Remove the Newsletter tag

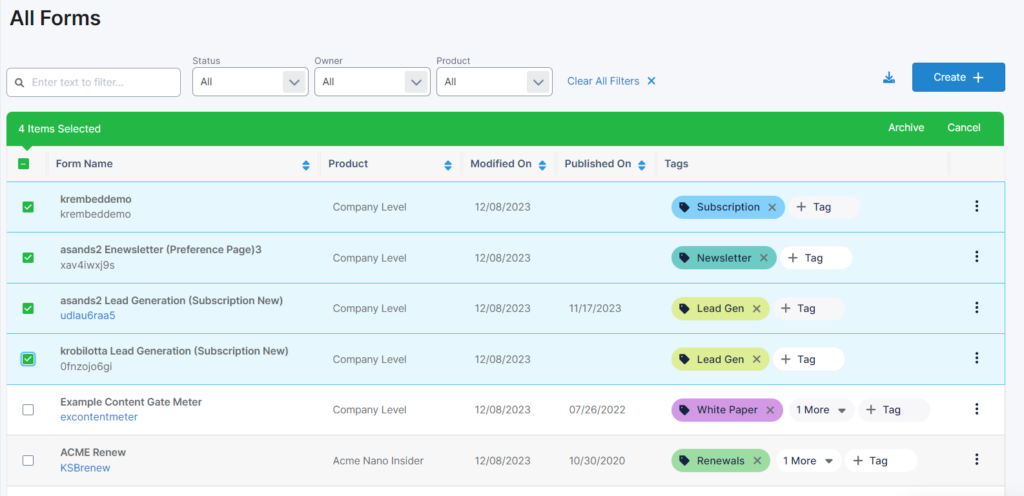[x=763, y=258]
